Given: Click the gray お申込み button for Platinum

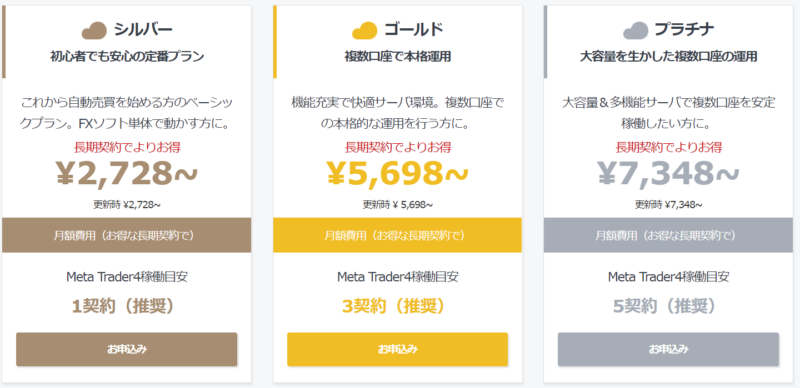Looking at the screenshot, I should click(668, 349).
